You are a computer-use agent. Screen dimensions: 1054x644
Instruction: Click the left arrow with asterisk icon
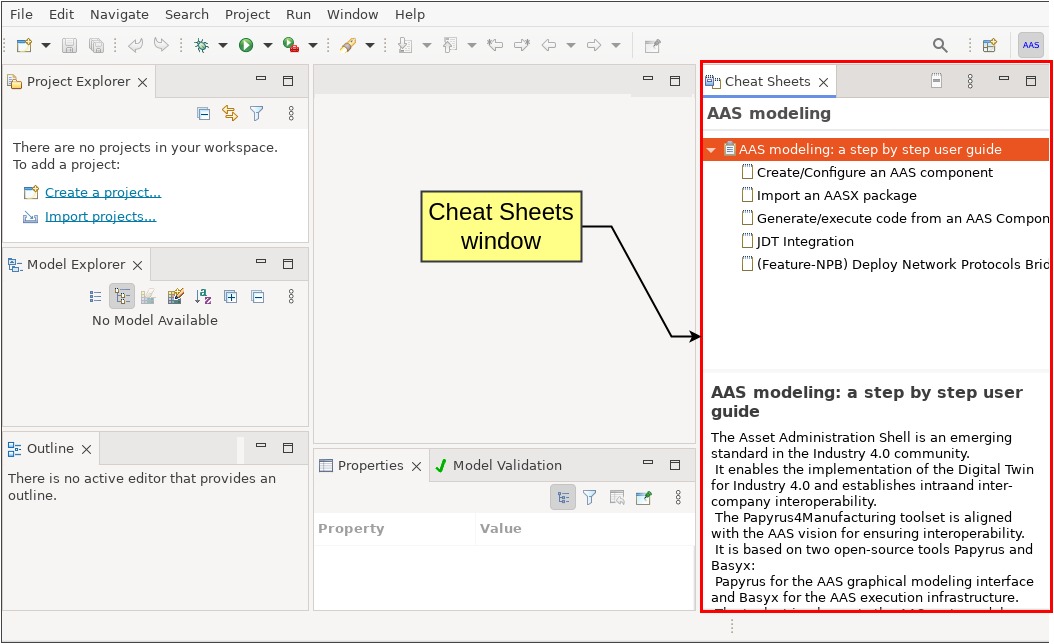coord(495,45)
